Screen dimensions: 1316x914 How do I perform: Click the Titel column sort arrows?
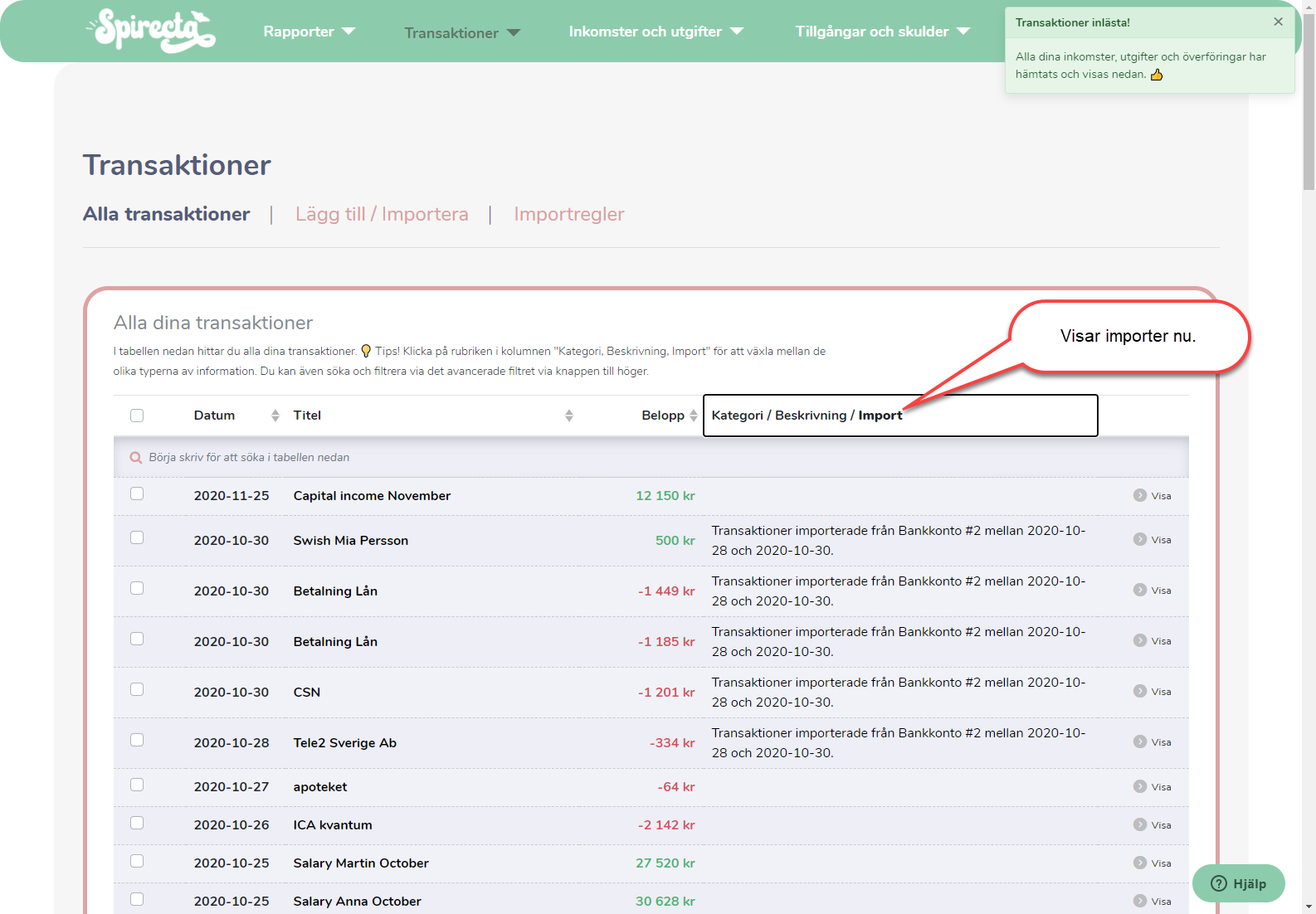(x=568, y=416)
